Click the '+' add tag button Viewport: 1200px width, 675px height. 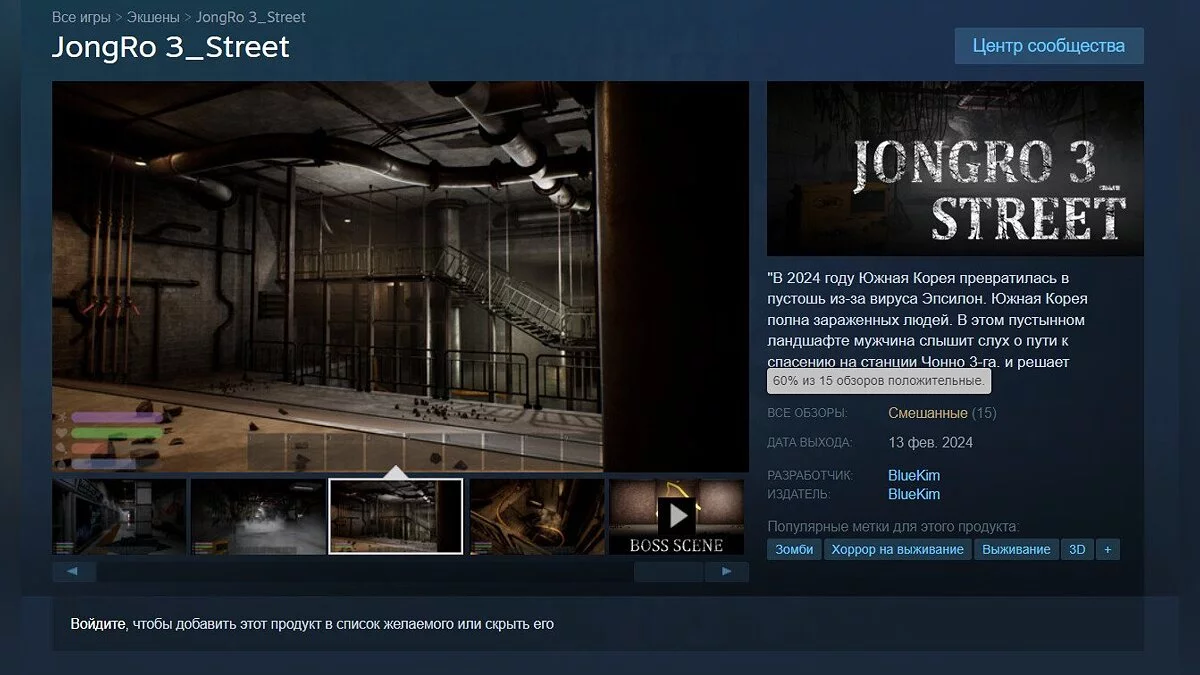[1107, 549]
